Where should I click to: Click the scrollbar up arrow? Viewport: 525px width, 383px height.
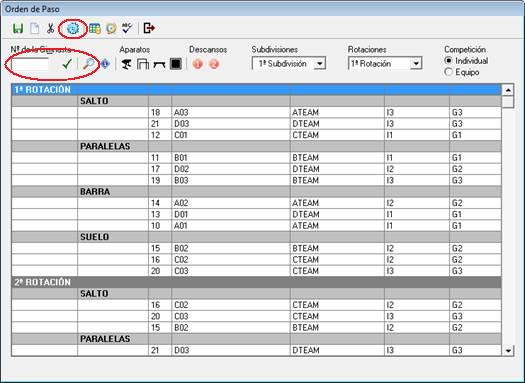coord(508,90)
